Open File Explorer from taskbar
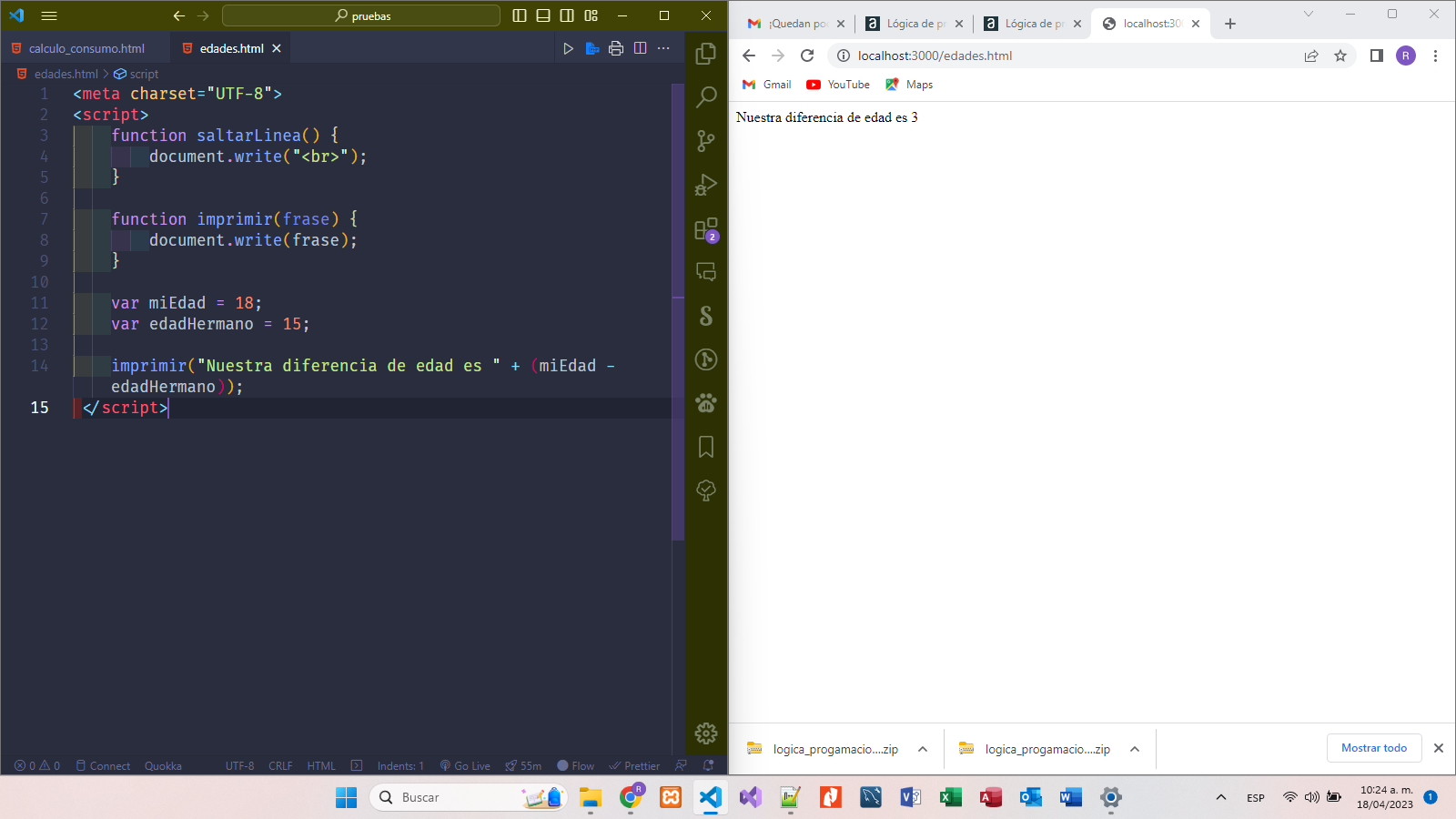Screen dimensions: 1456x819 [591, 797]
